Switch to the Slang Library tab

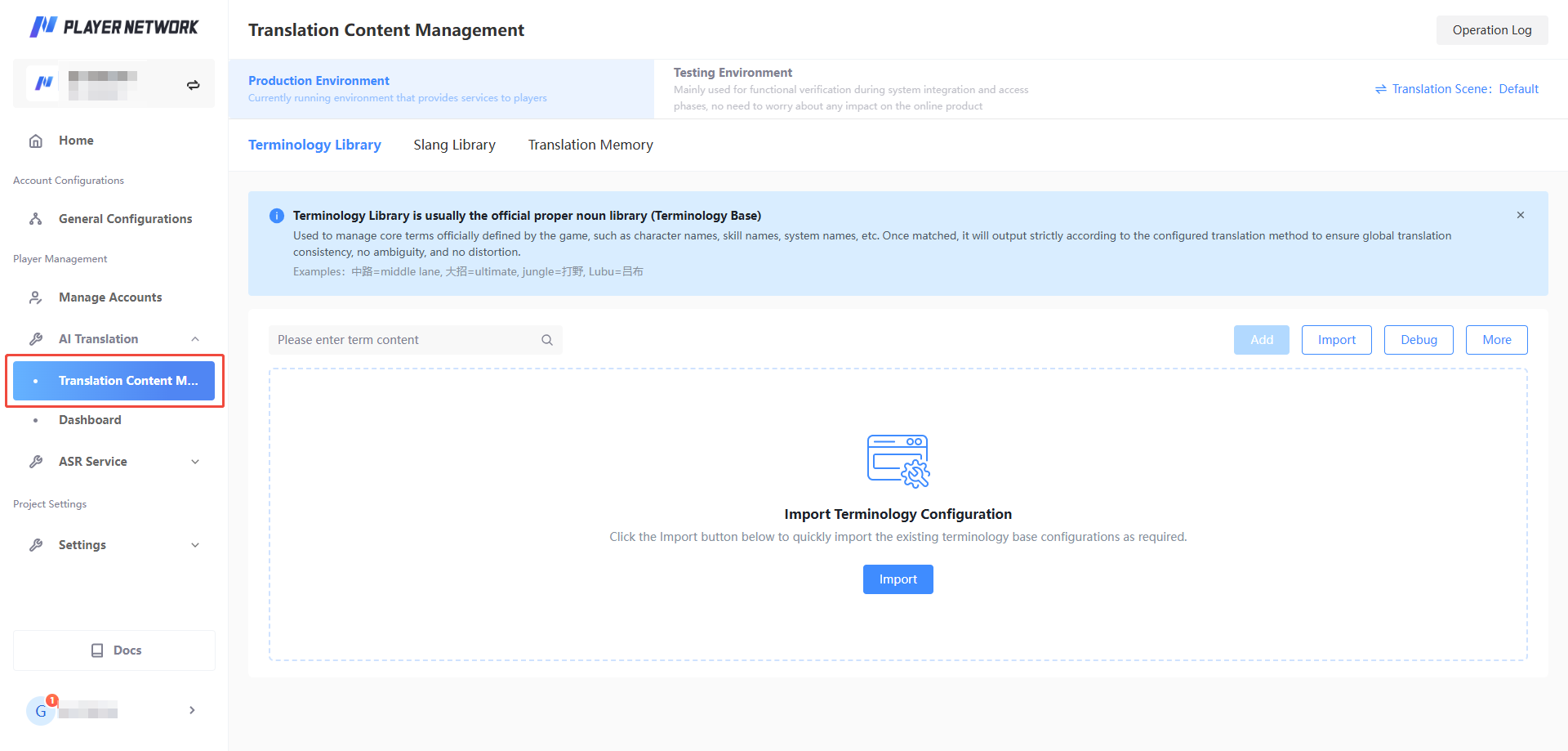coord(455,145)
